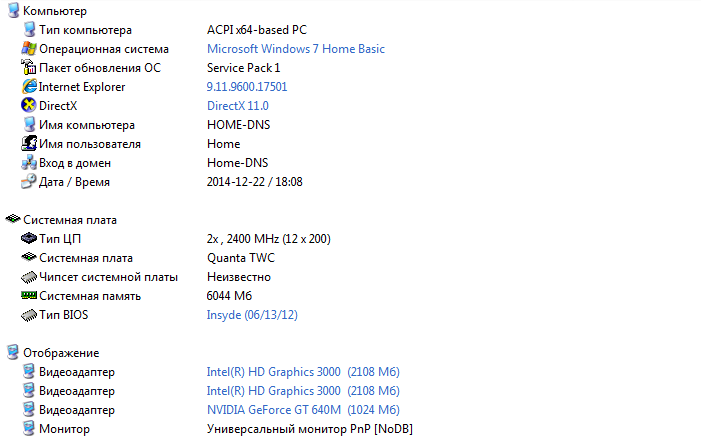Follow the DirectX 11.0 link
The height and width of the screenshot is (446, 701).
(238, 106)
